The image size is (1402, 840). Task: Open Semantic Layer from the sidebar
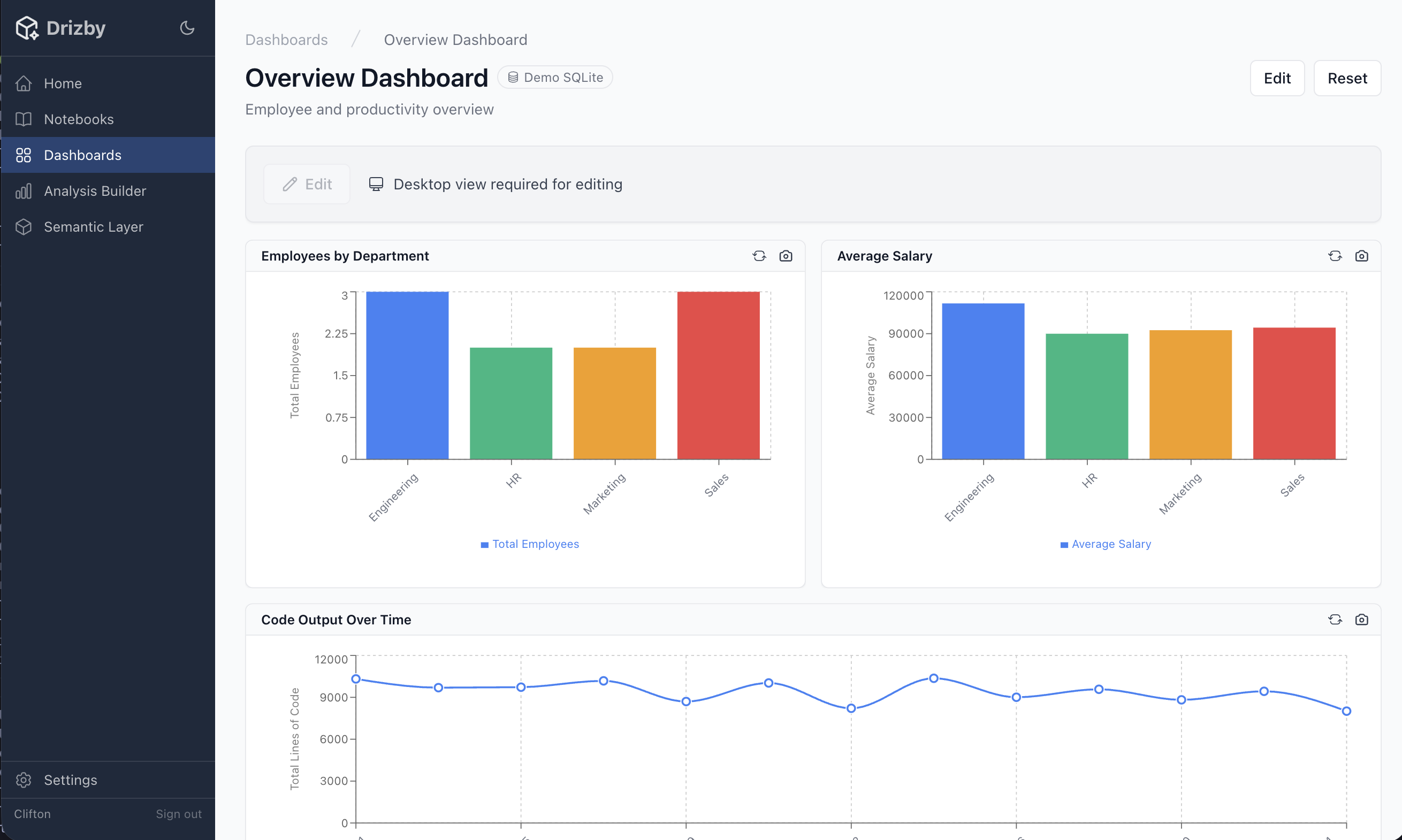[94, 226]
